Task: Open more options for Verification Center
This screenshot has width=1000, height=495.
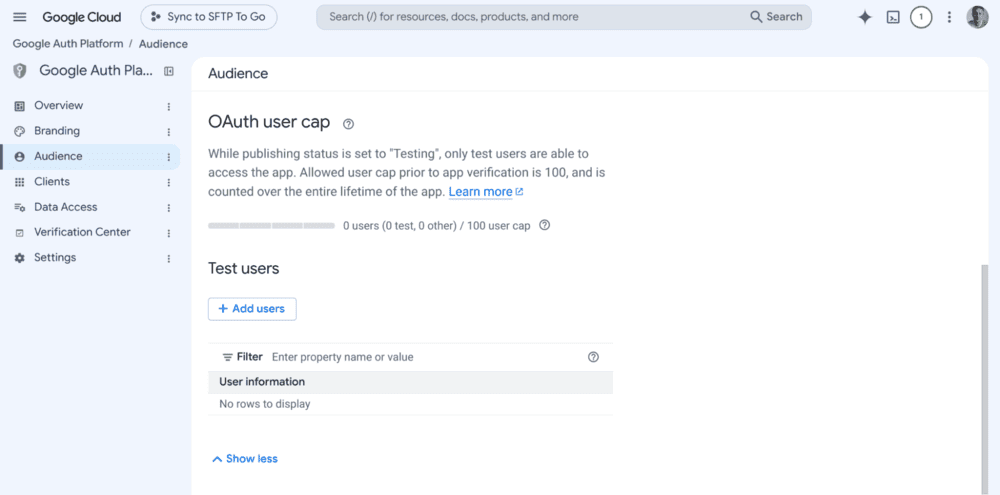Action: 169,233
